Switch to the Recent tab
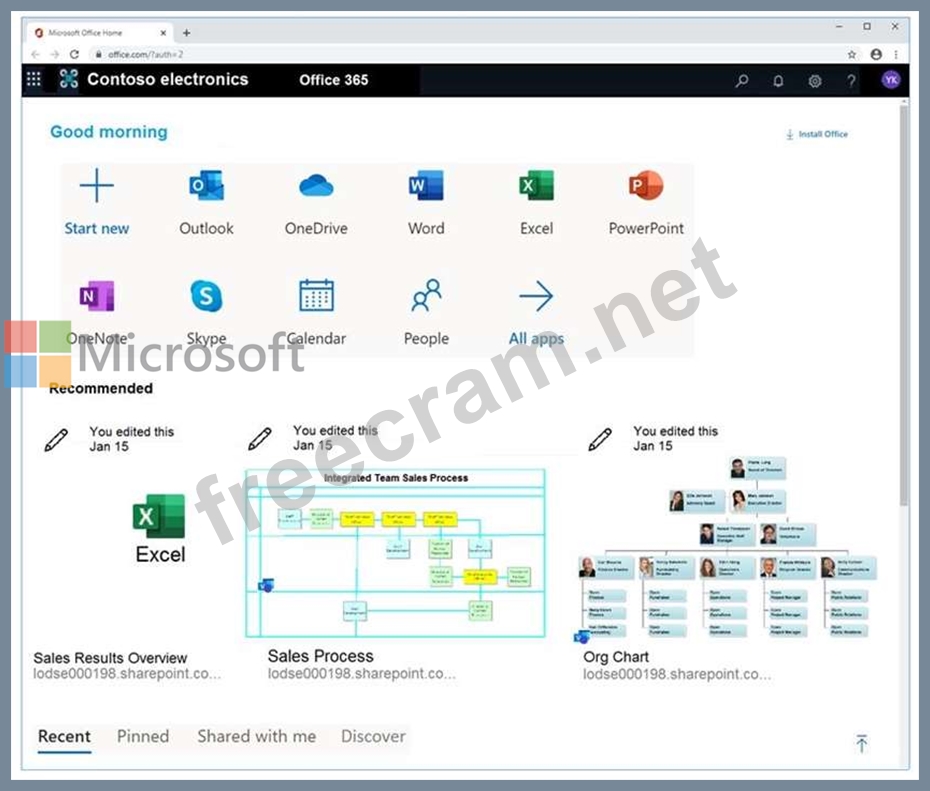The width and height of the screenshot is (930, 791). coord(64,736)
